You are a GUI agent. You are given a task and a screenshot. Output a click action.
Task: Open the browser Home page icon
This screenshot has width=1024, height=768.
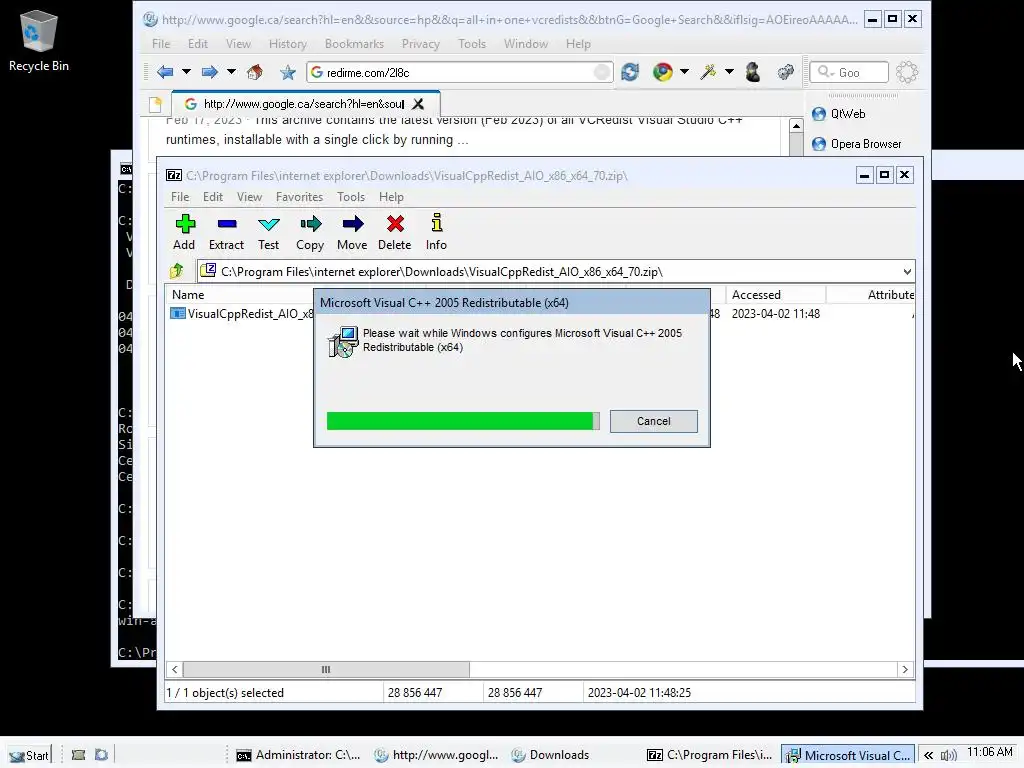click(255, 72)
